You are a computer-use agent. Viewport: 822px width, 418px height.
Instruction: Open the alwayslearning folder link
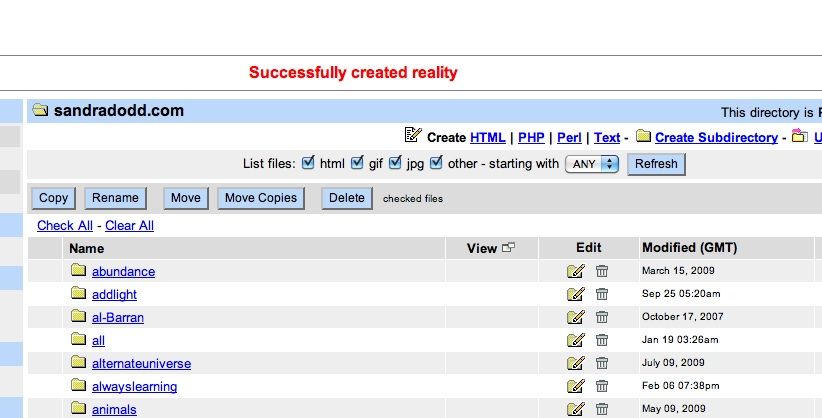point(134,386)
